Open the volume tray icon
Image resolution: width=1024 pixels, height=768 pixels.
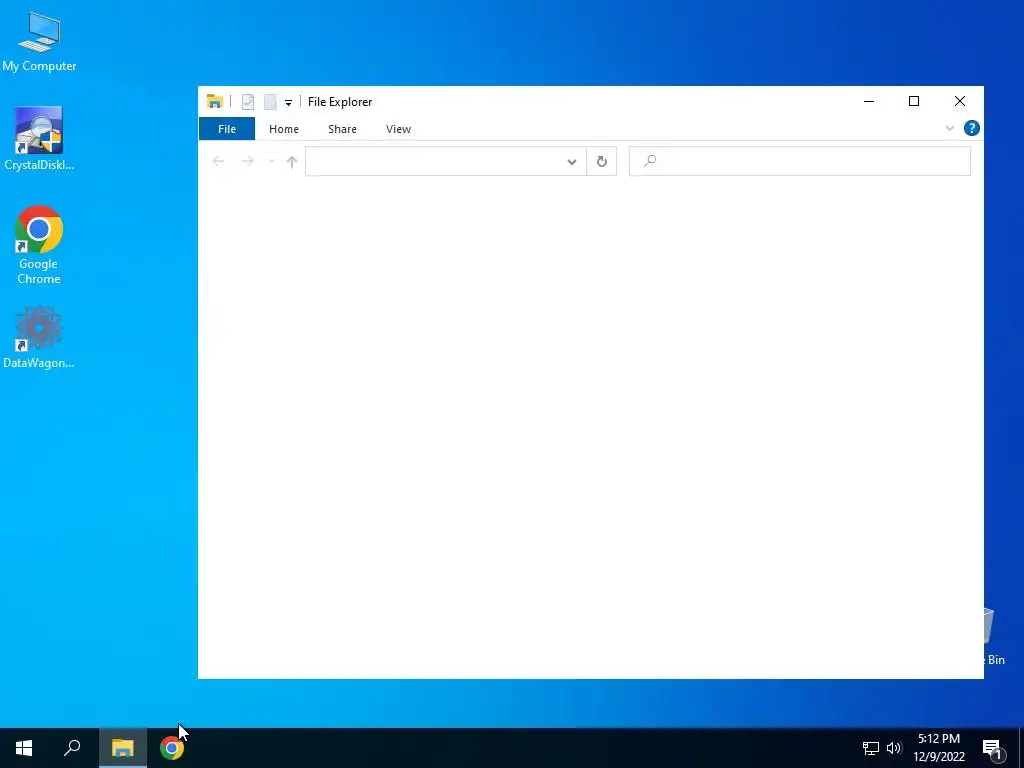coord(894,748)
